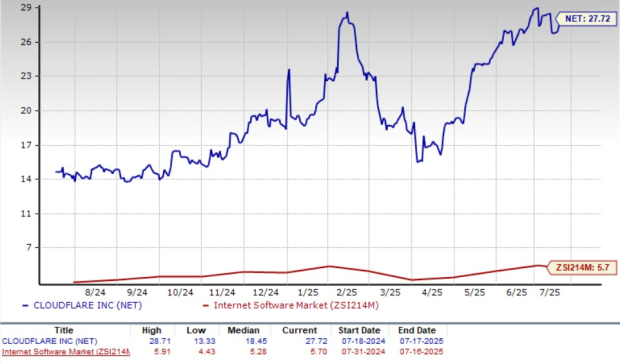Click the 4/25 x-axis label
The width and height of the screenshot is (620, 364).
click(x=432, y=292)
